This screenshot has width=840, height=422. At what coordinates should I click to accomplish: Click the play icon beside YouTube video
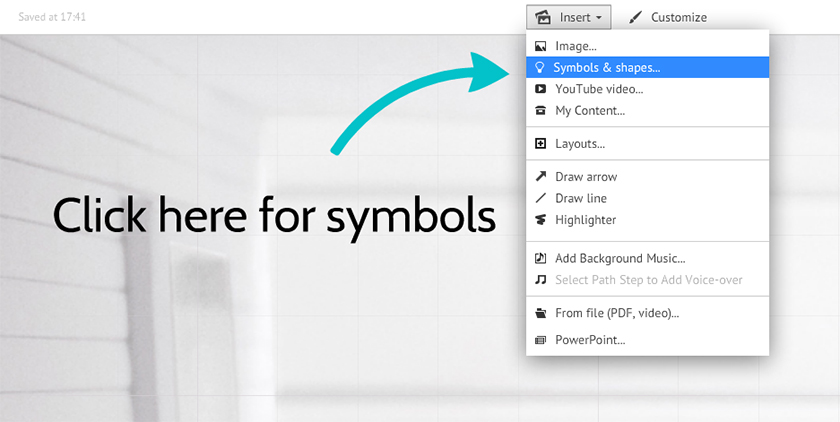[x=541, y=89]
